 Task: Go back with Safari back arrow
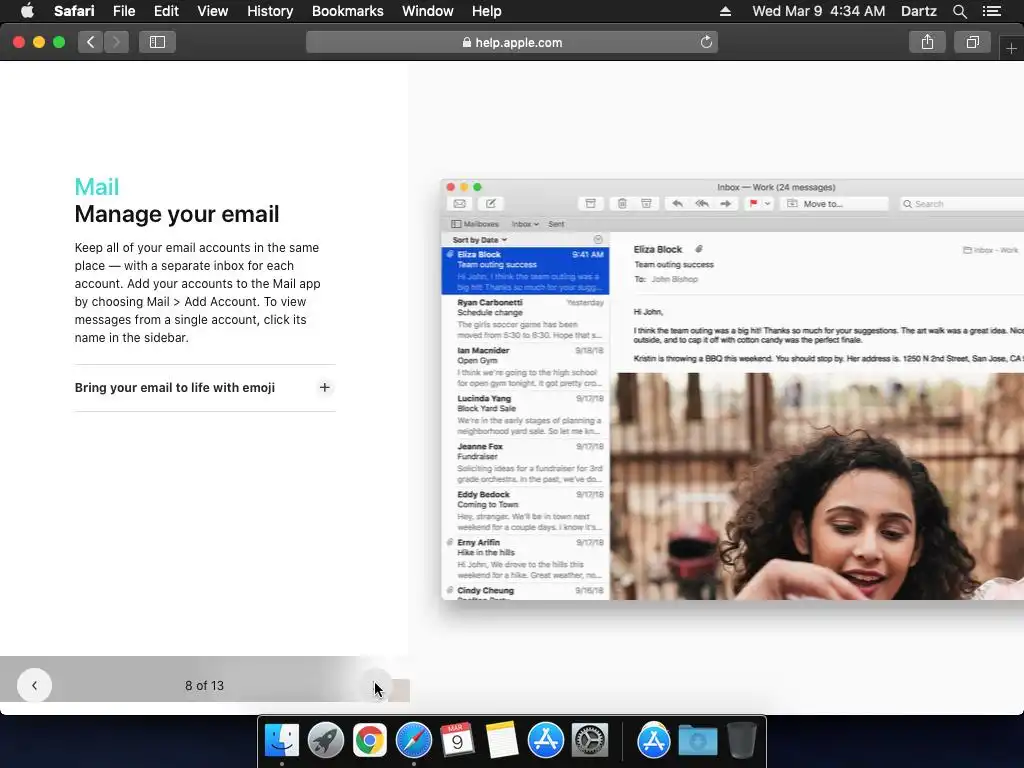point(91,42)
